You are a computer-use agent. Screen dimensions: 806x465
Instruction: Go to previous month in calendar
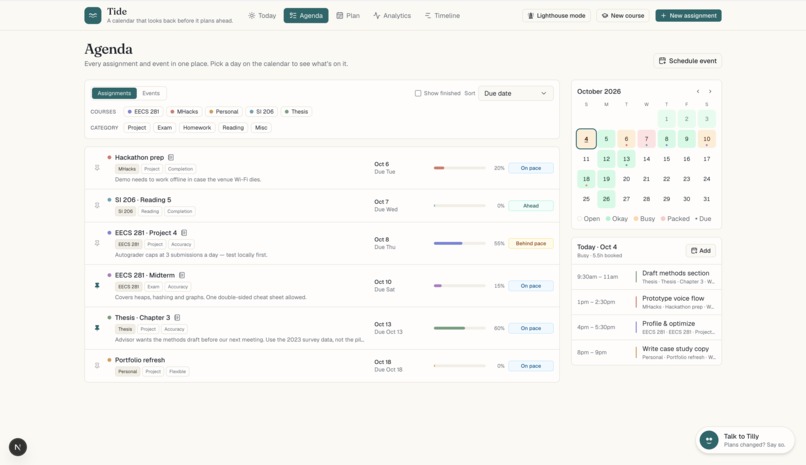pos(698,91)
